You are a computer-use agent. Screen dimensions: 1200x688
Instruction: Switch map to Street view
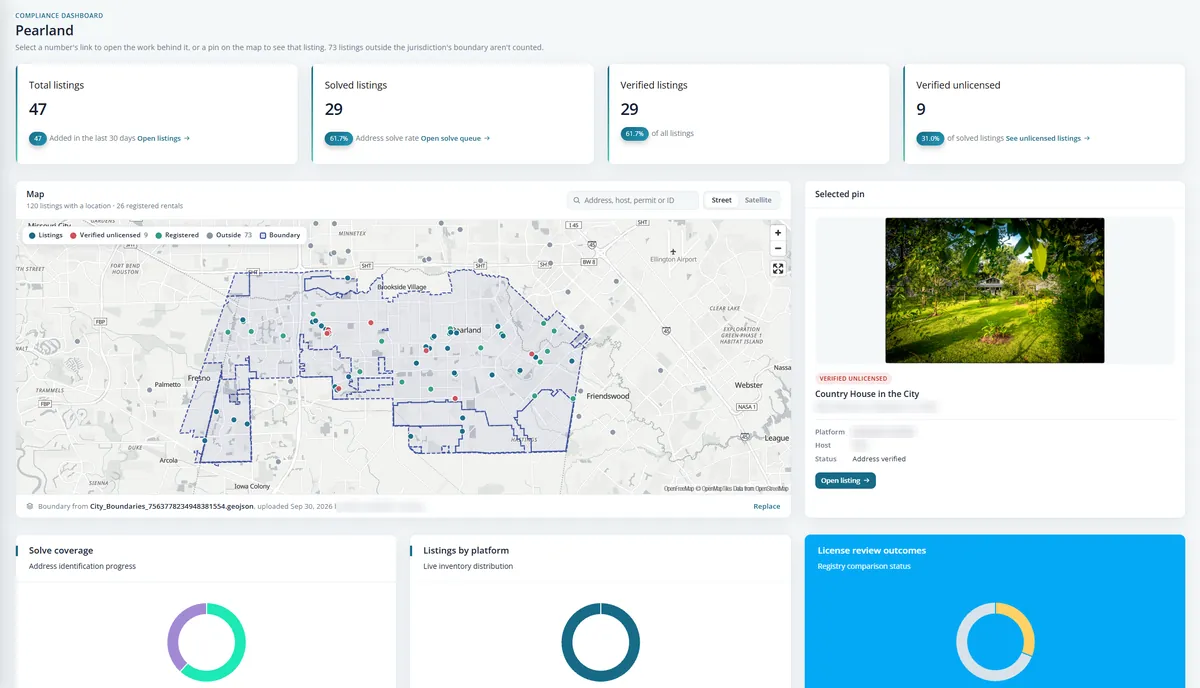click(x=721, y=200)
